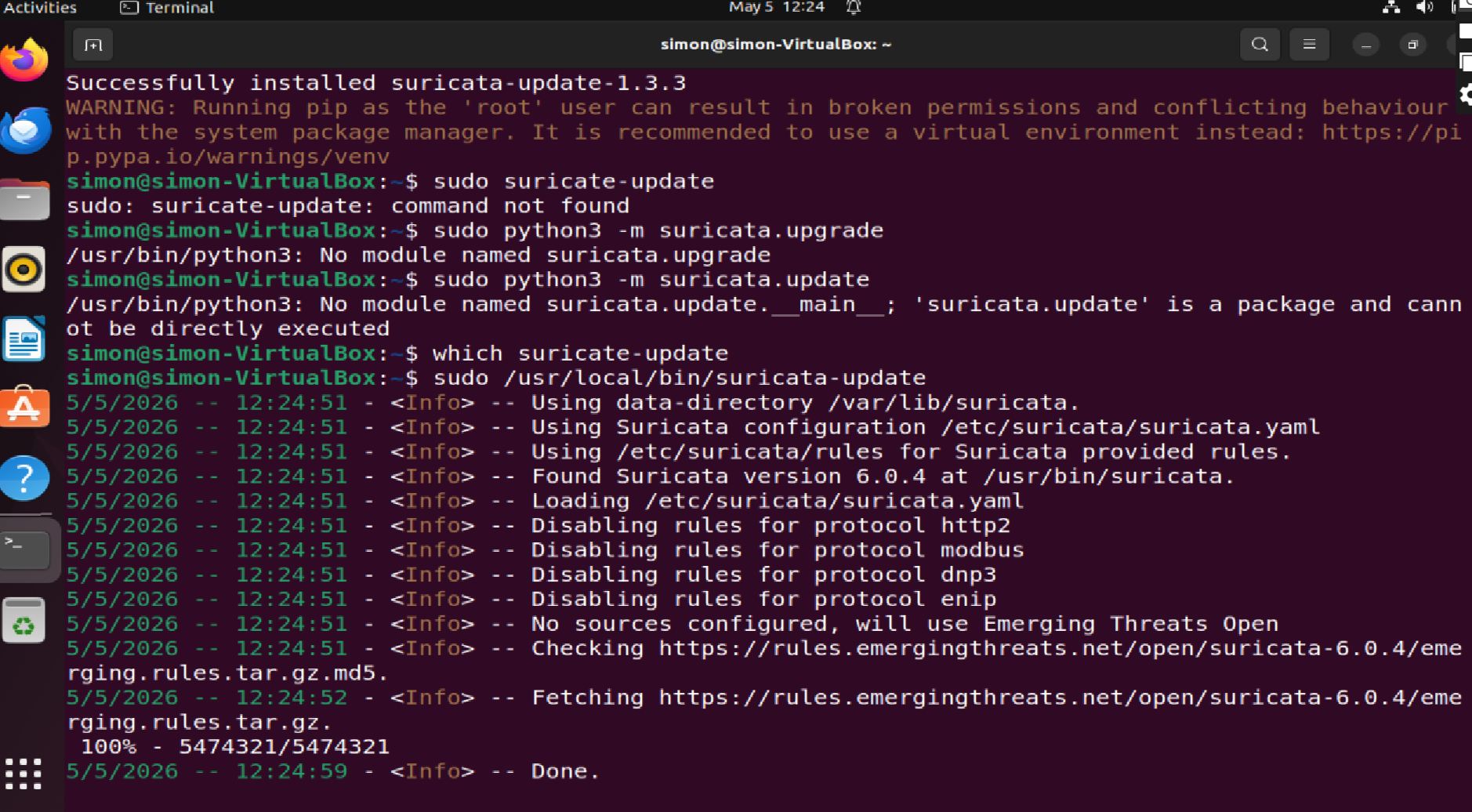The image size is (1472, 812).
Task: Click 'Using Suricata configuration /etc/suricata/suricata.yaml' line
Action: (x=694, y=427)
